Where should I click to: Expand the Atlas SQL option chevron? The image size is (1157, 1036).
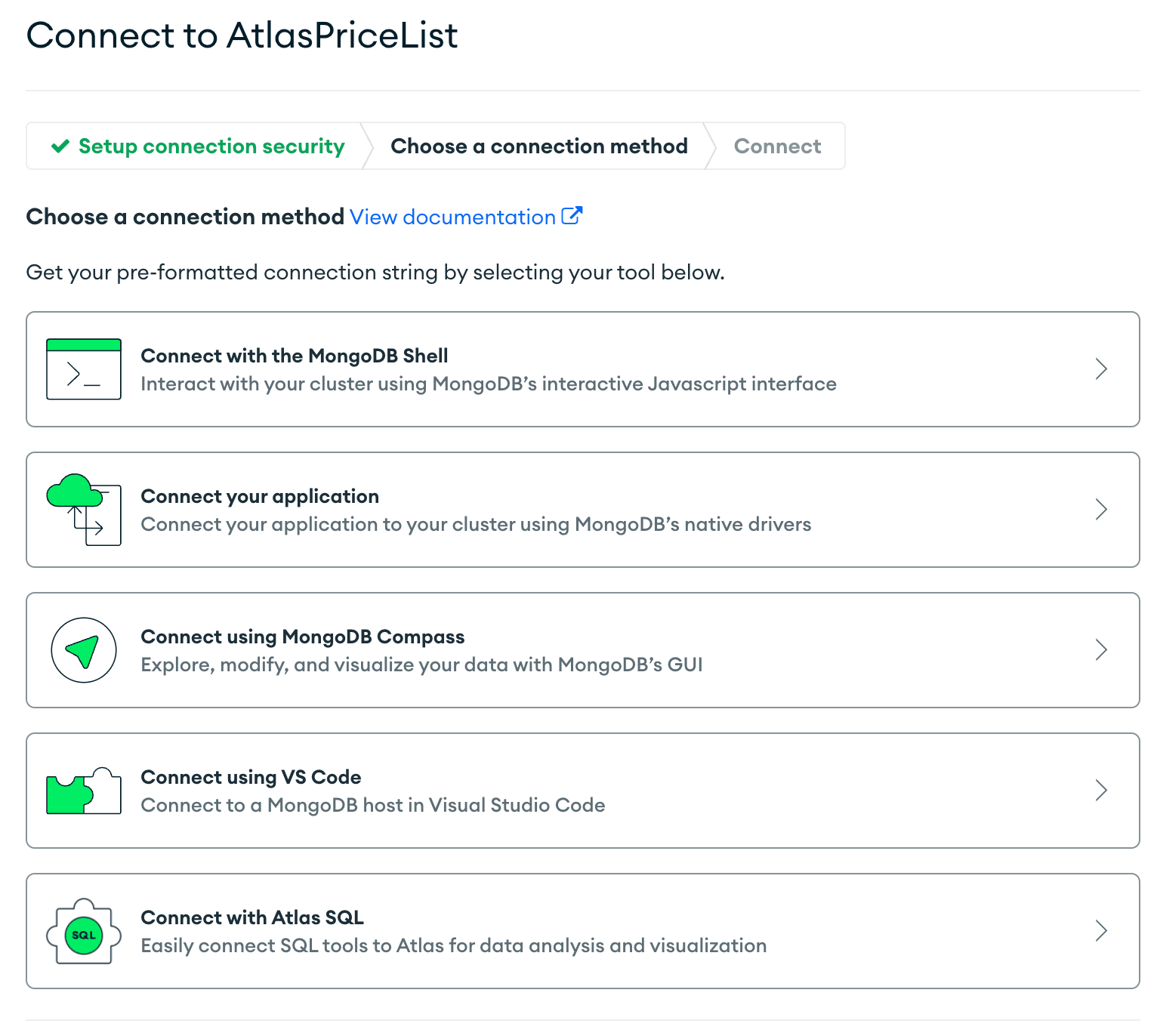(1101, 931)
